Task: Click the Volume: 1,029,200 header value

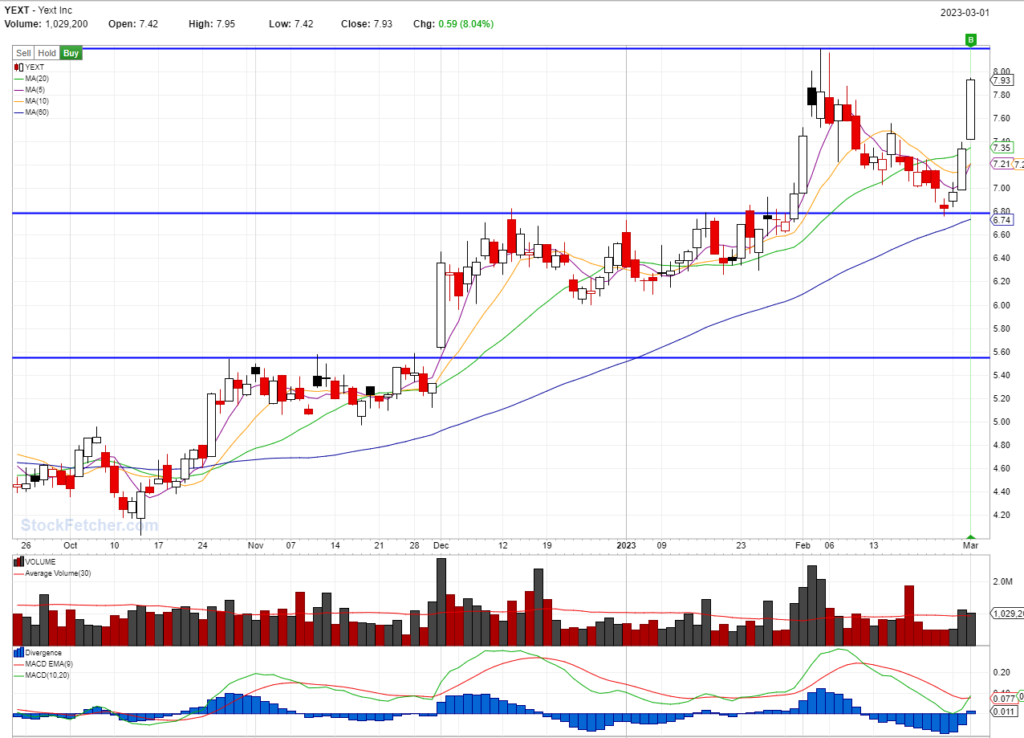Action: coord(46,24)
